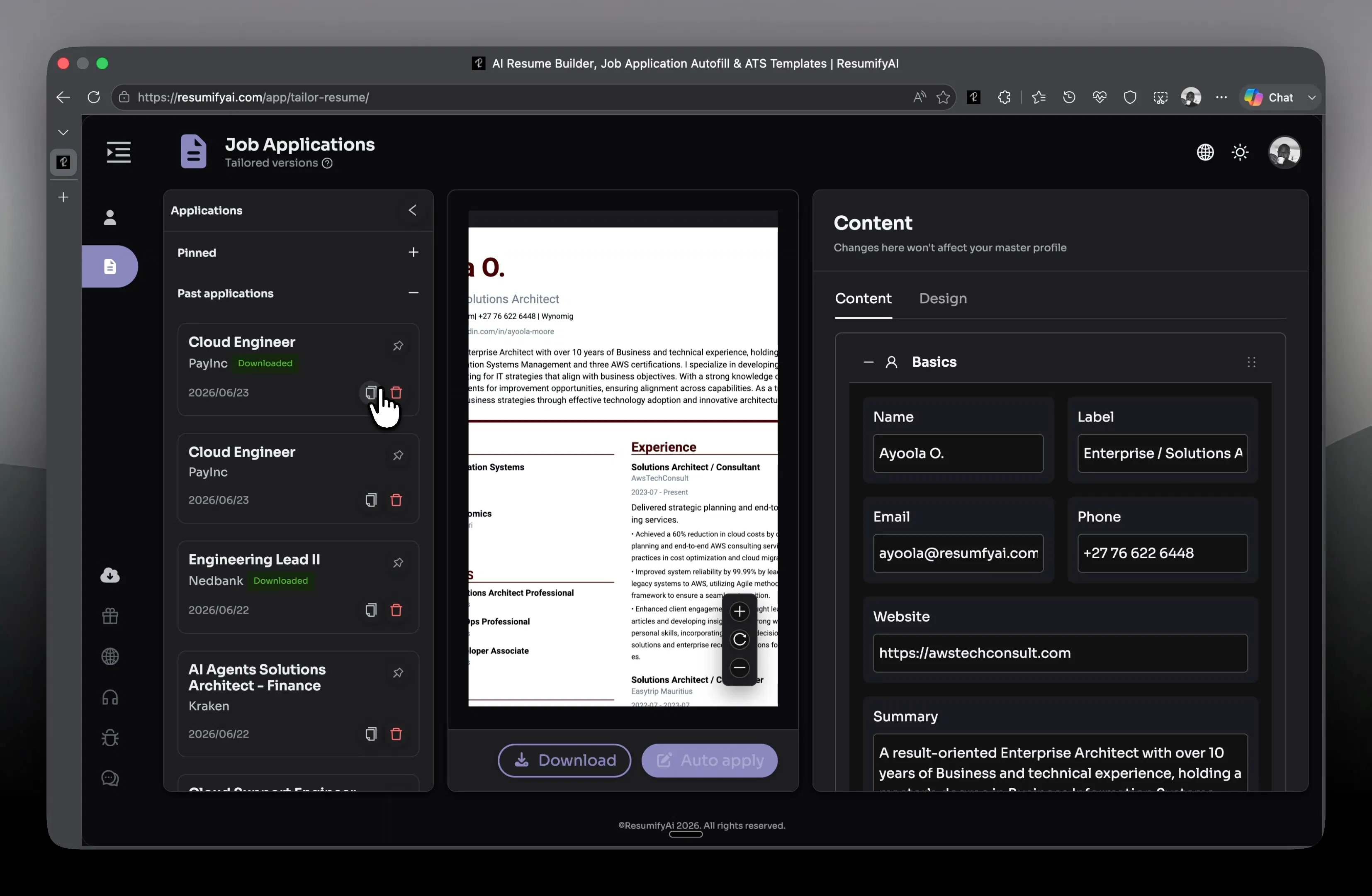Open the Chat dropdown arrow in browser toolbar
This screenshot has width=1372, height=896.
(1311, 97)
